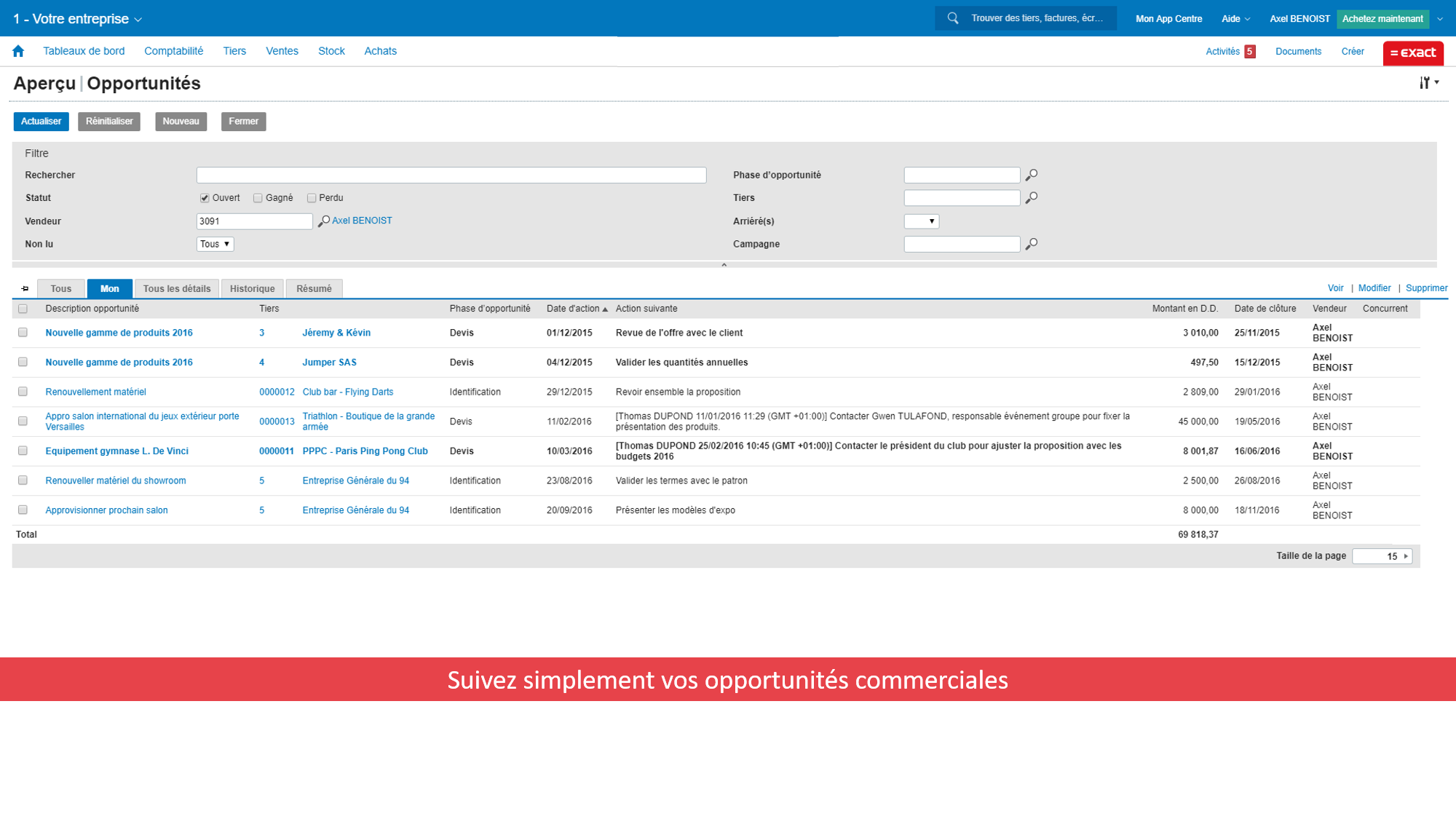Enable the Perdu status checkbox
The height and width of the screenshot is (819, 1456).
tap(312, 197)
